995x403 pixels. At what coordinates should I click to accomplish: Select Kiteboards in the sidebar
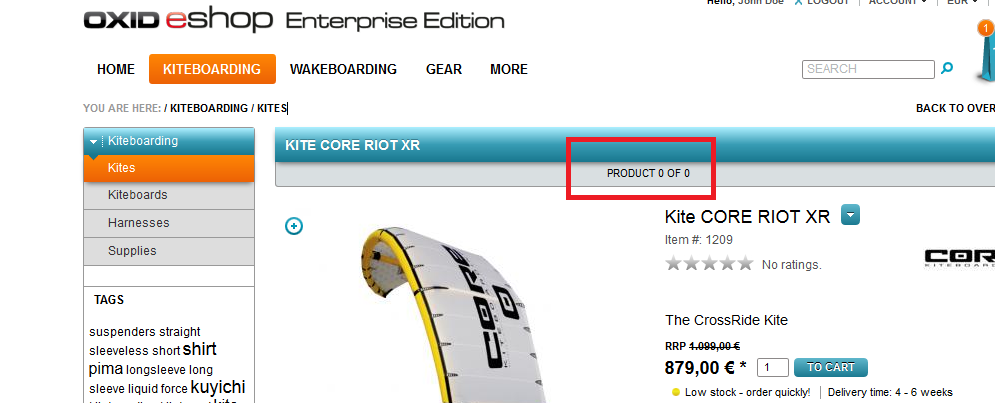(138, 195)
